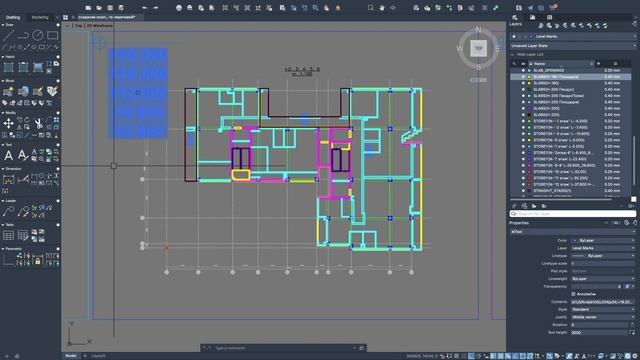Click the color swatch of STRAIGHT_STAIRS layer
Viewport: 640px width, 360px height.
(529, 191)
